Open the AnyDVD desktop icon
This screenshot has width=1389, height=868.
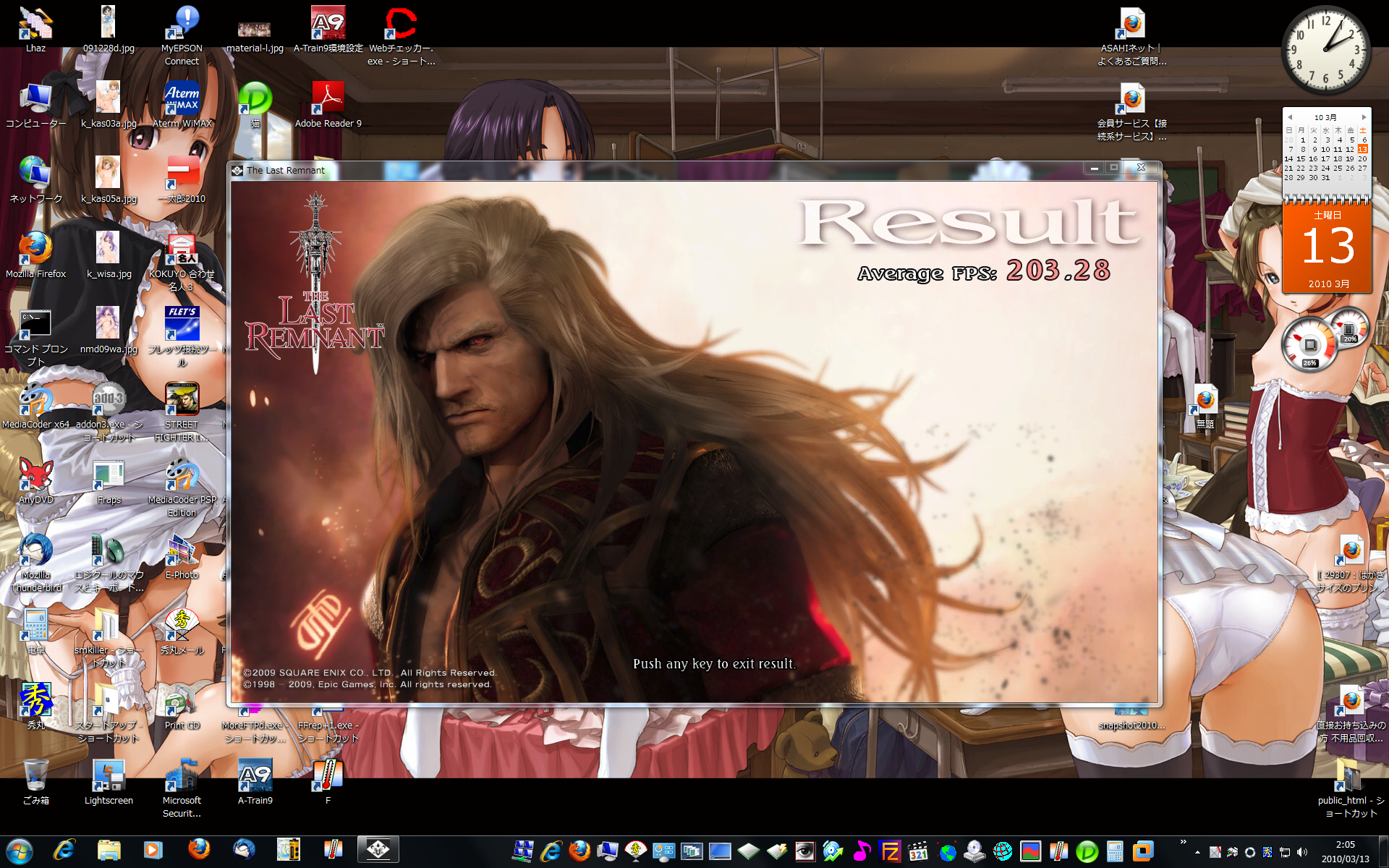tap(35, 475)
